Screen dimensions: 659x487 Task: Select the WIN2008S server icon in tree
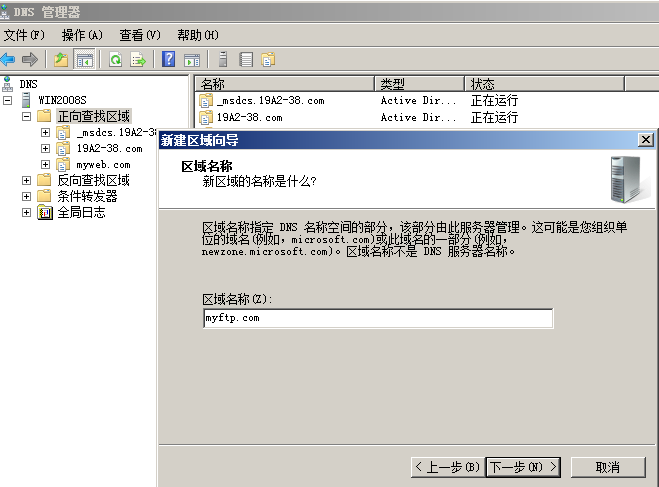(x=26, y=100)
